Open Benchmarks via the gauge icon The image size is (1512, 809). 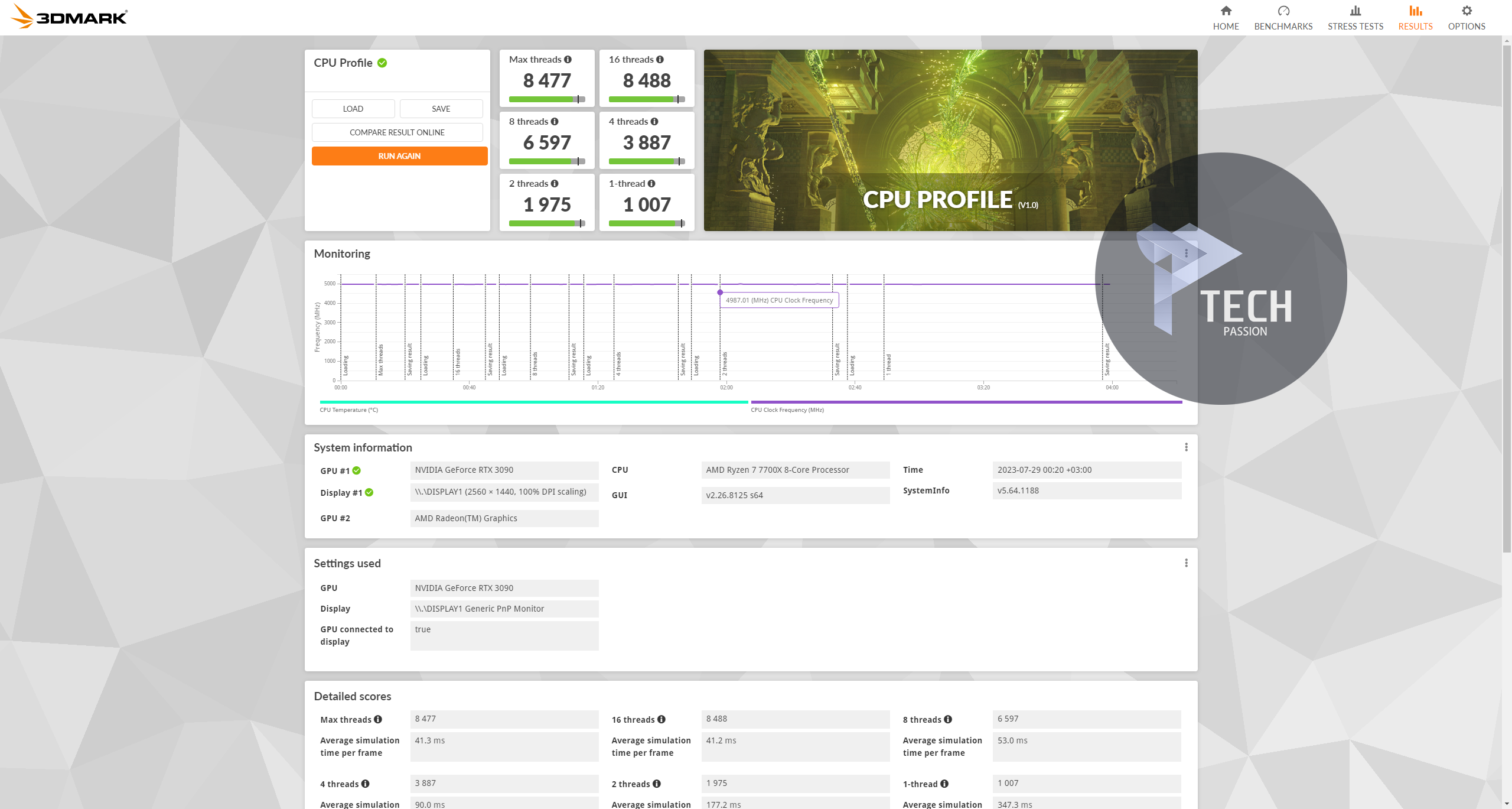point(1283,11)
